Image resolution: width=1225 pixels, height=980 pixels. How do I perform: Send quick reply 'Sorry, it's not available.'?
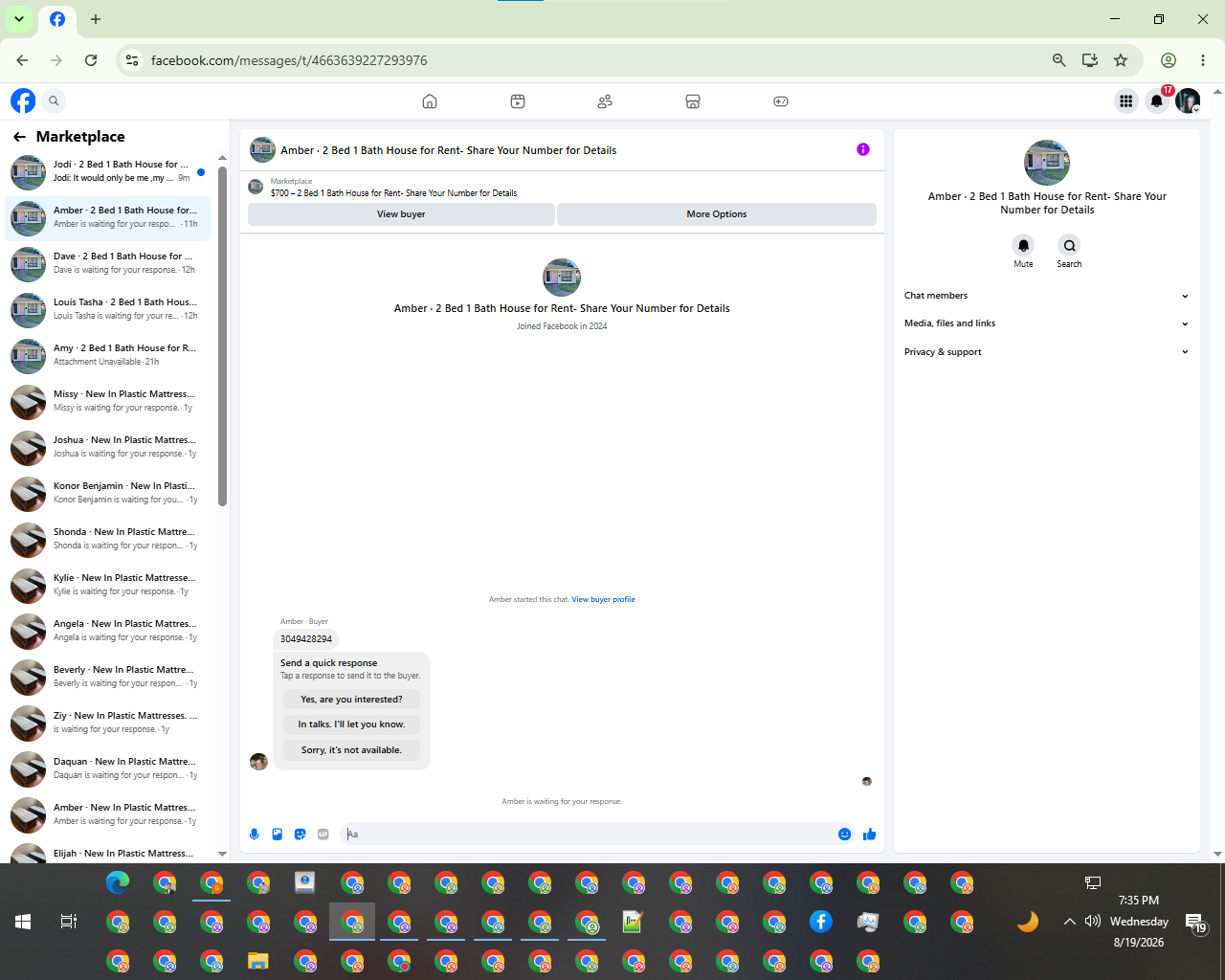(x=351, y=750)
